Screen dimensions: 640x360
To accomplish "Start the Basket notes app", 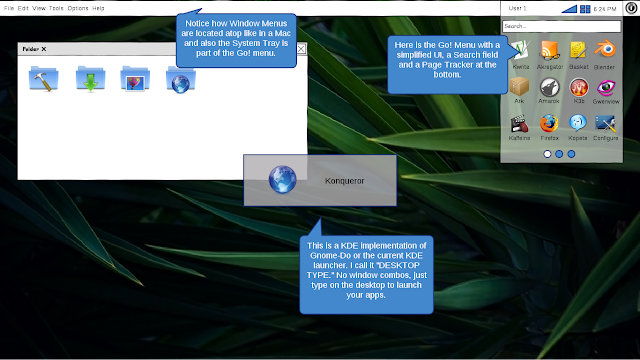I will 578,51.
